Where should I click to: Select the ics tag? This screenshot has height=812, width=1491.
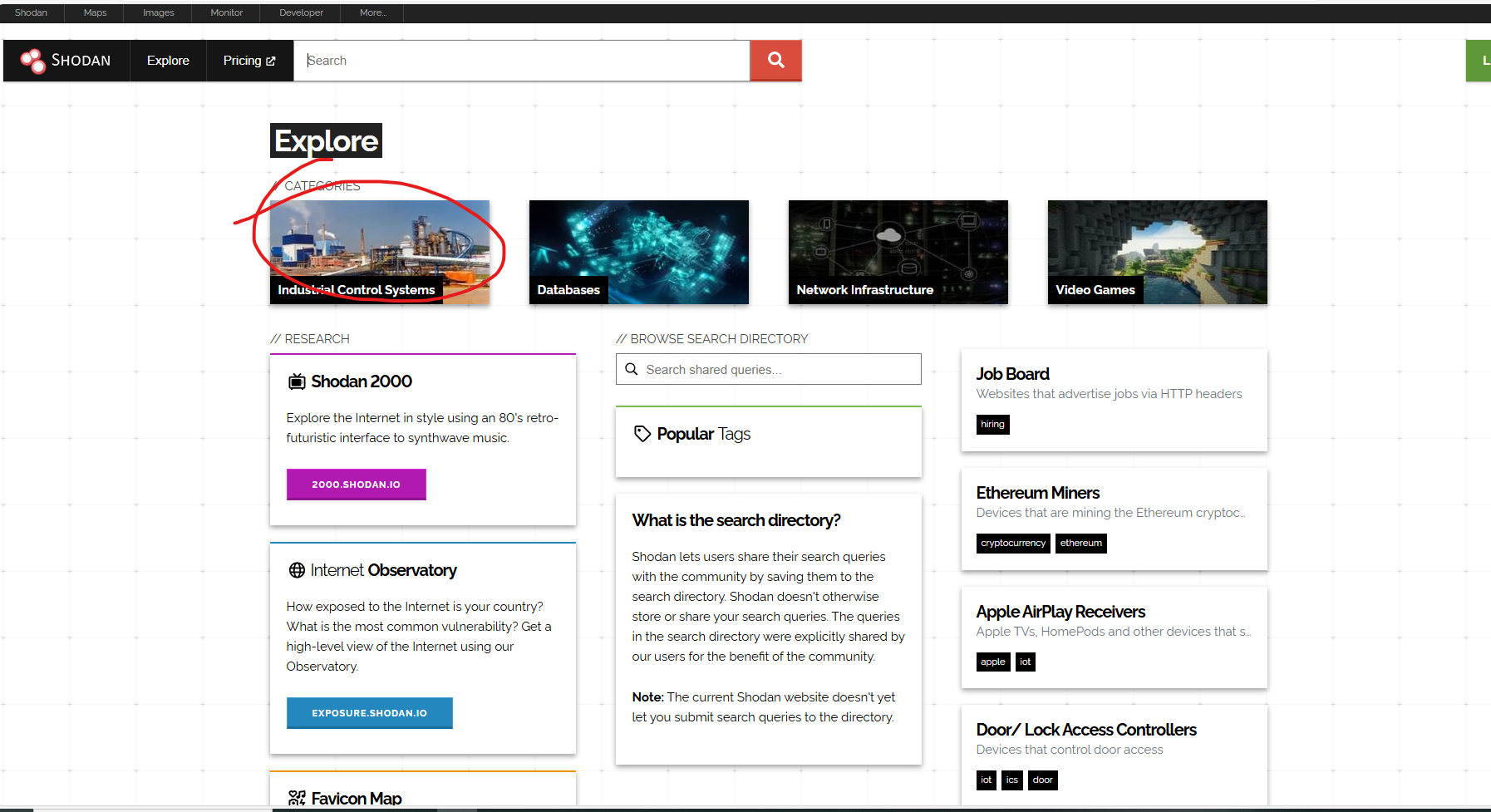(1012, 780)
